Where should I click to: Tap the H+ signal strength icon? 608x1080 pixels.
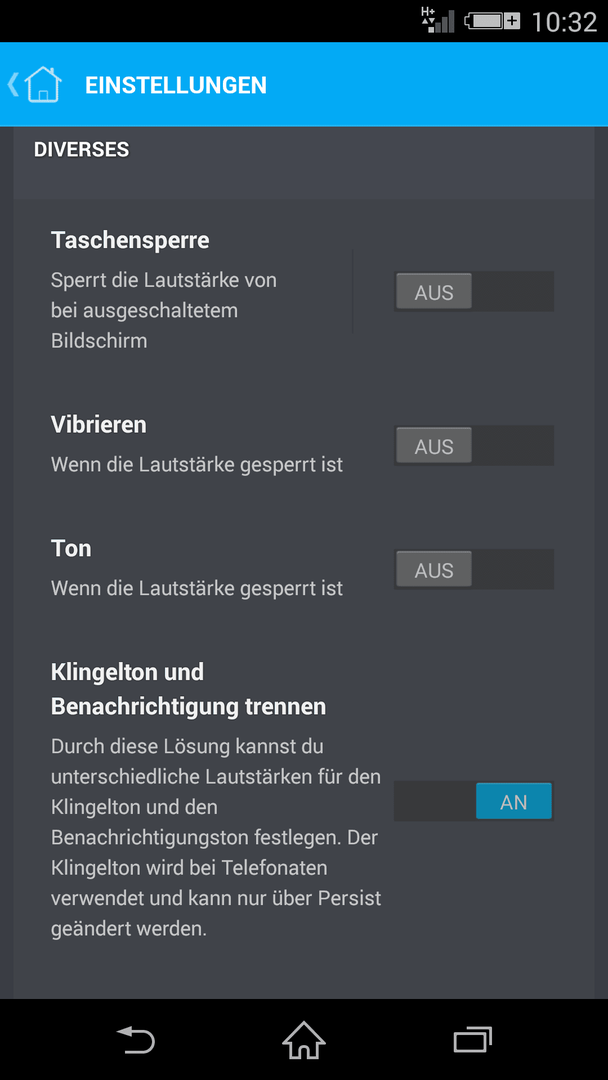[437, 21]
